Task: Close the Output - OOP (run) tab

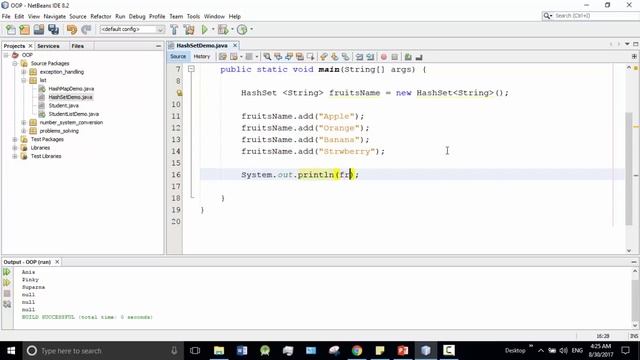Action: (57, 262)
